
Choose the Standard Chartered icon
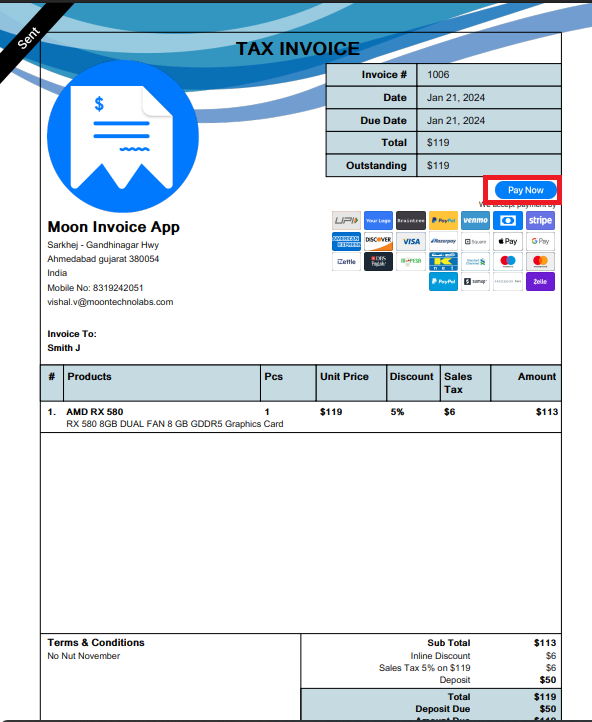[476, 262]
